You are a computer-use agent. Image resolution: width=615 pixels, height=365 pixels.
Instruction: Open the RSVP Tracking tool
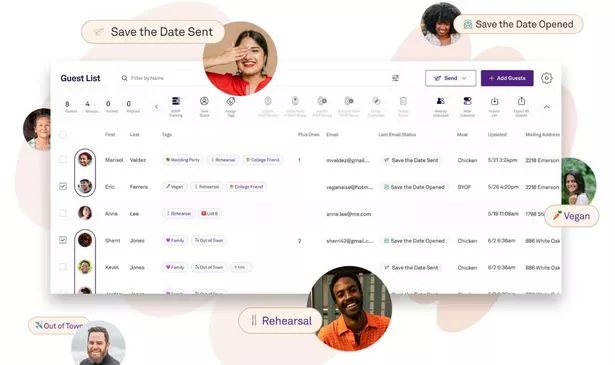[x=176, y=106]
